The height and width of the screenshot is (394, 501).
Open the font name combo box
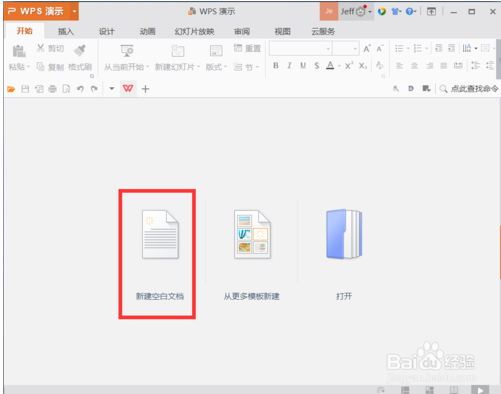301,49
